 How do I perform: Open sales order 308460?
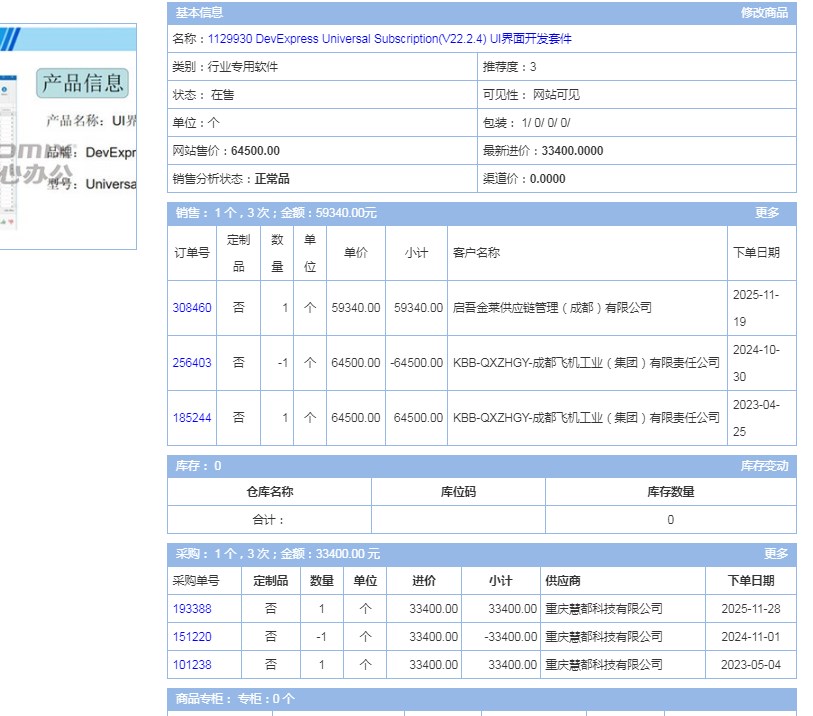coord(192,308)
